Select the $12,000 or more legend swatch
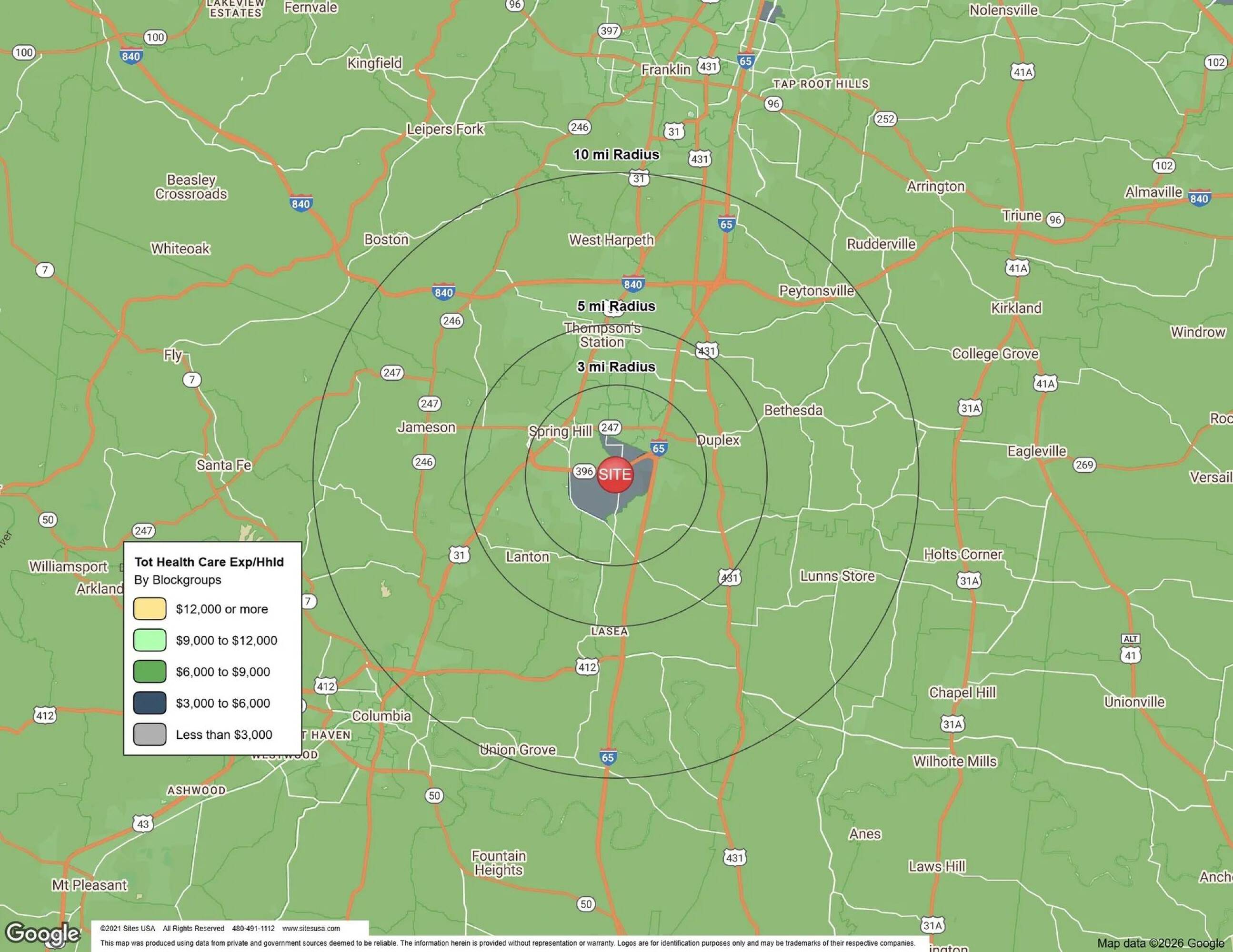Viewport: 1233px width, 952px height. pyautogui.click(x=150, y=609)
